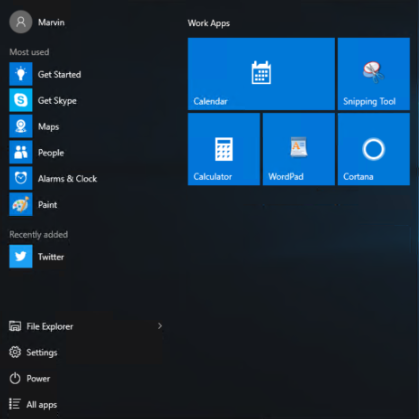This screenshot has width=419, height=419.
Task: Open the Maps app icon
Action: tap(21, 126)
